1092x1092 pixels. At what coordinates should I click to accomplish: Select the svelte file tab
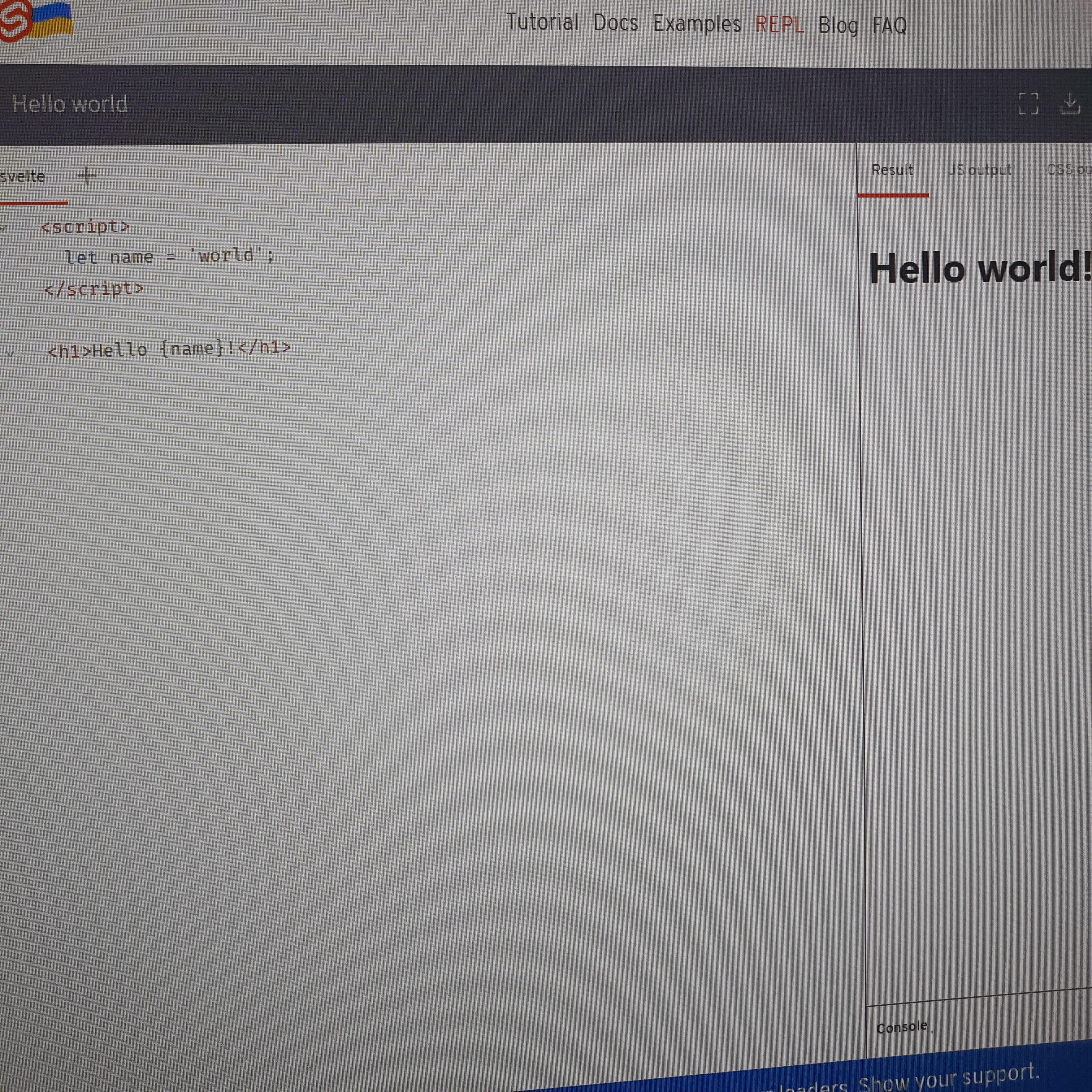click(x=23, y=177)
